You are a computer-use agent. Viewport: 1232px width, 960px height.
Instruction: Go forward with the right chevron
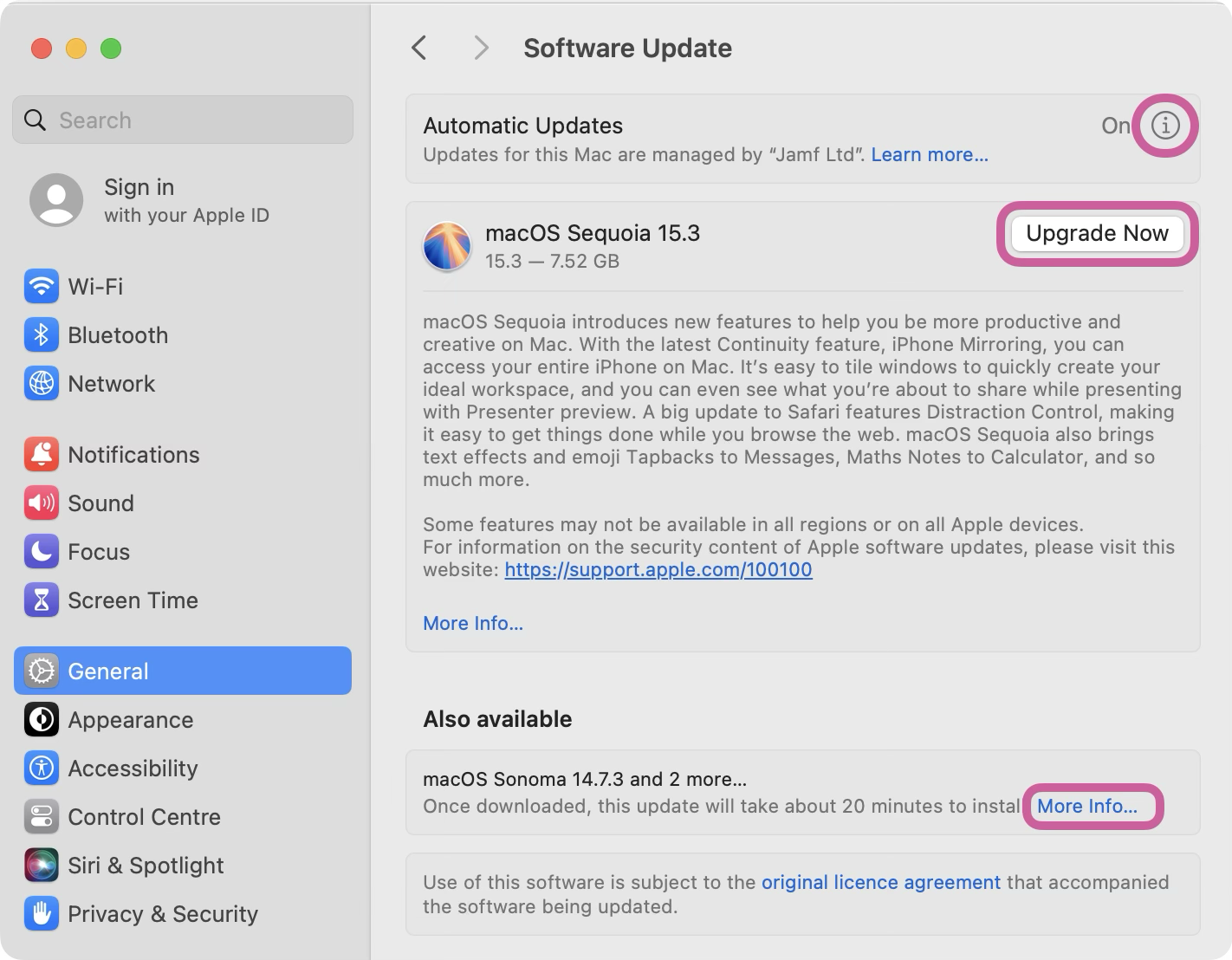[x=481, y=48]
